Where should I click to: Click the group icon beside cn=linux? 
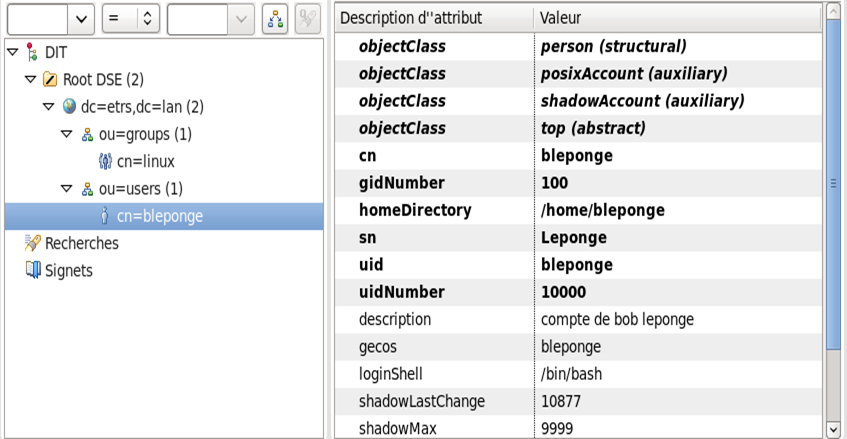tap(105, 161)
